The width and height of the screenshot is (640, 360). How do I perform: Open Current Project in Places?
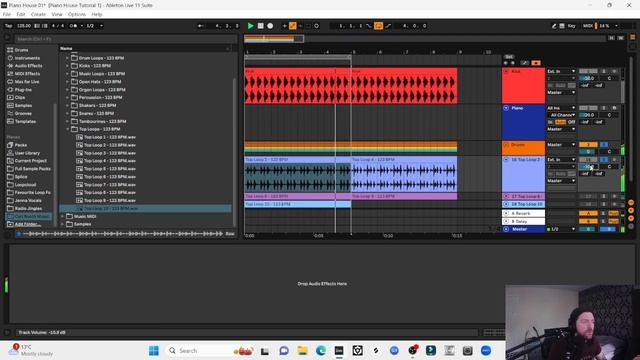click(31, 161)
